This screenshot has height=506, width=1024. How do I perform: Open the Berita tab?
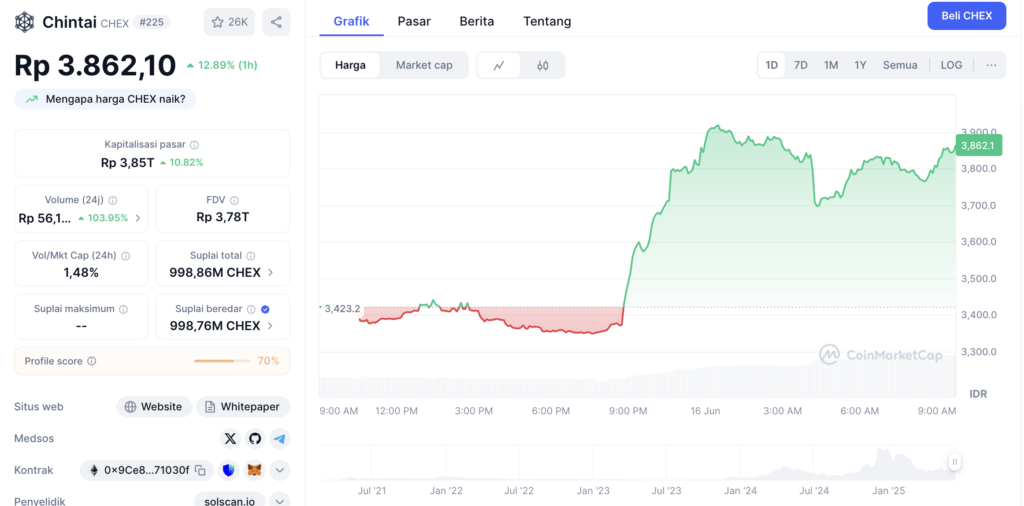pyautogui.click(x=477, y=21)
